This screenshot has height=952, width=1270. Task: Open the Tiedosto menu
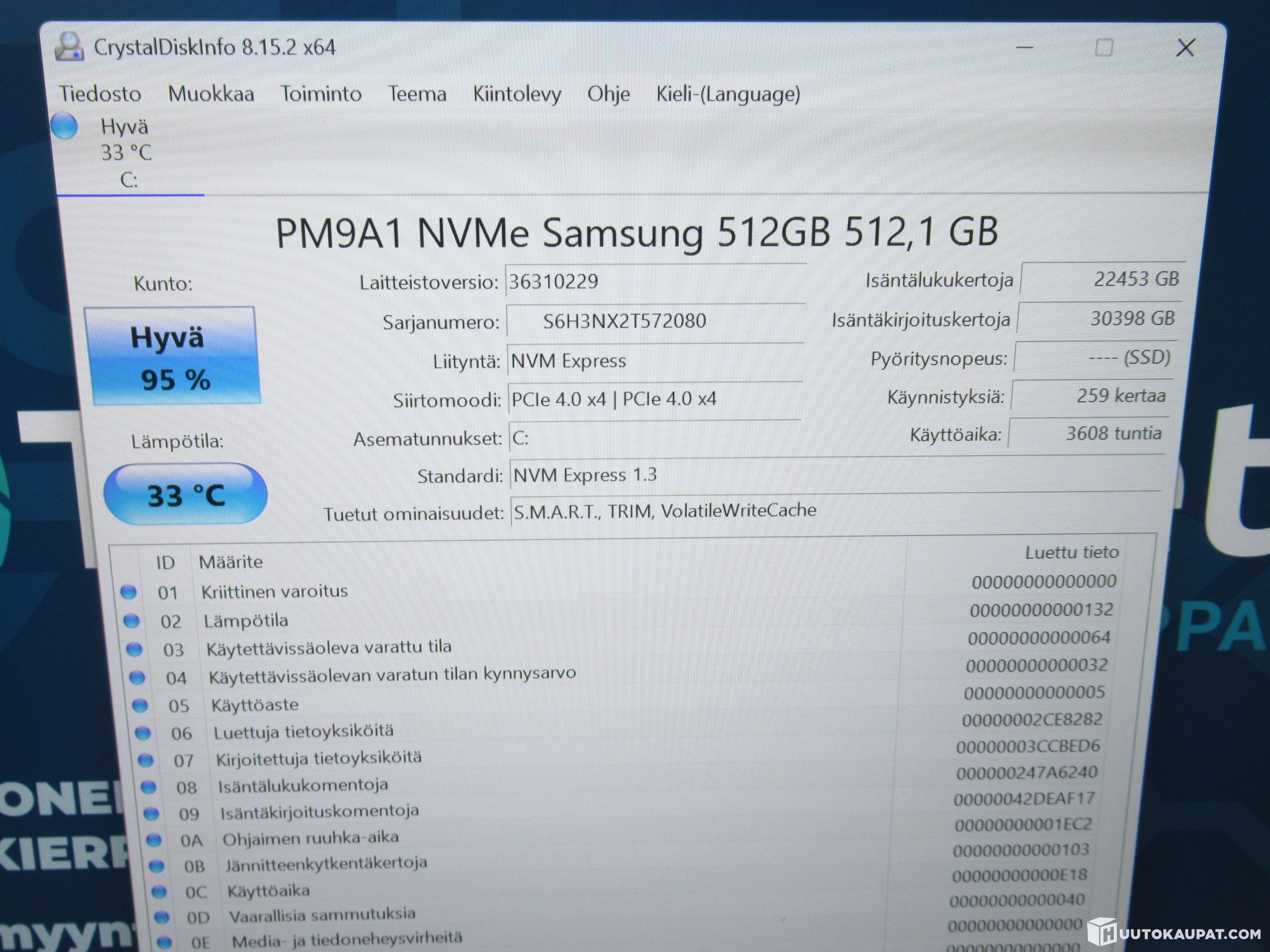point(100,94)
